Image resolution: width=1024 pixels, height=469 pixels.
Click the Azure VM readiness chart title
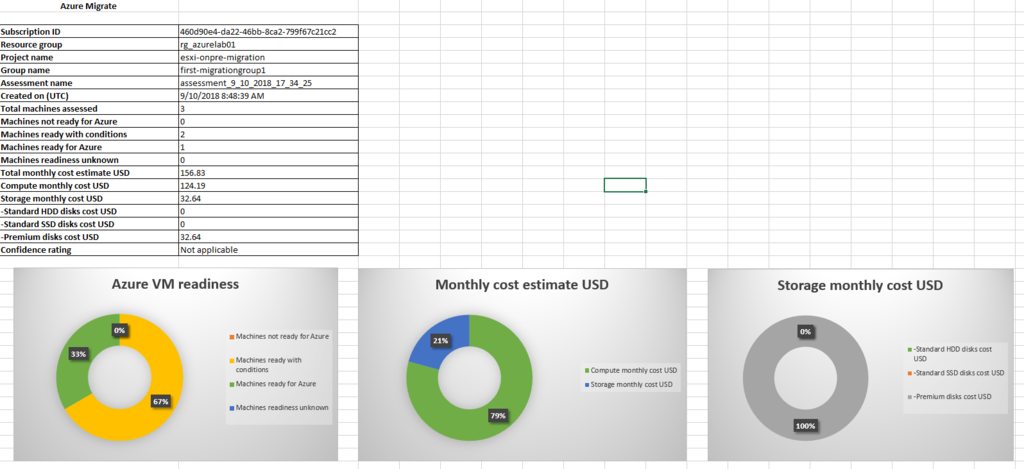[175, 284]
